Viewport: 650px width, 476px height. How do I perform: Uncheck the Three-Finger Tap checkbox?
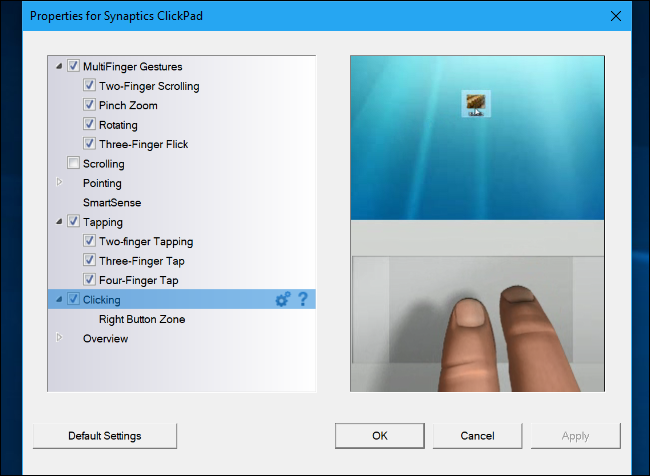[89, 260]
